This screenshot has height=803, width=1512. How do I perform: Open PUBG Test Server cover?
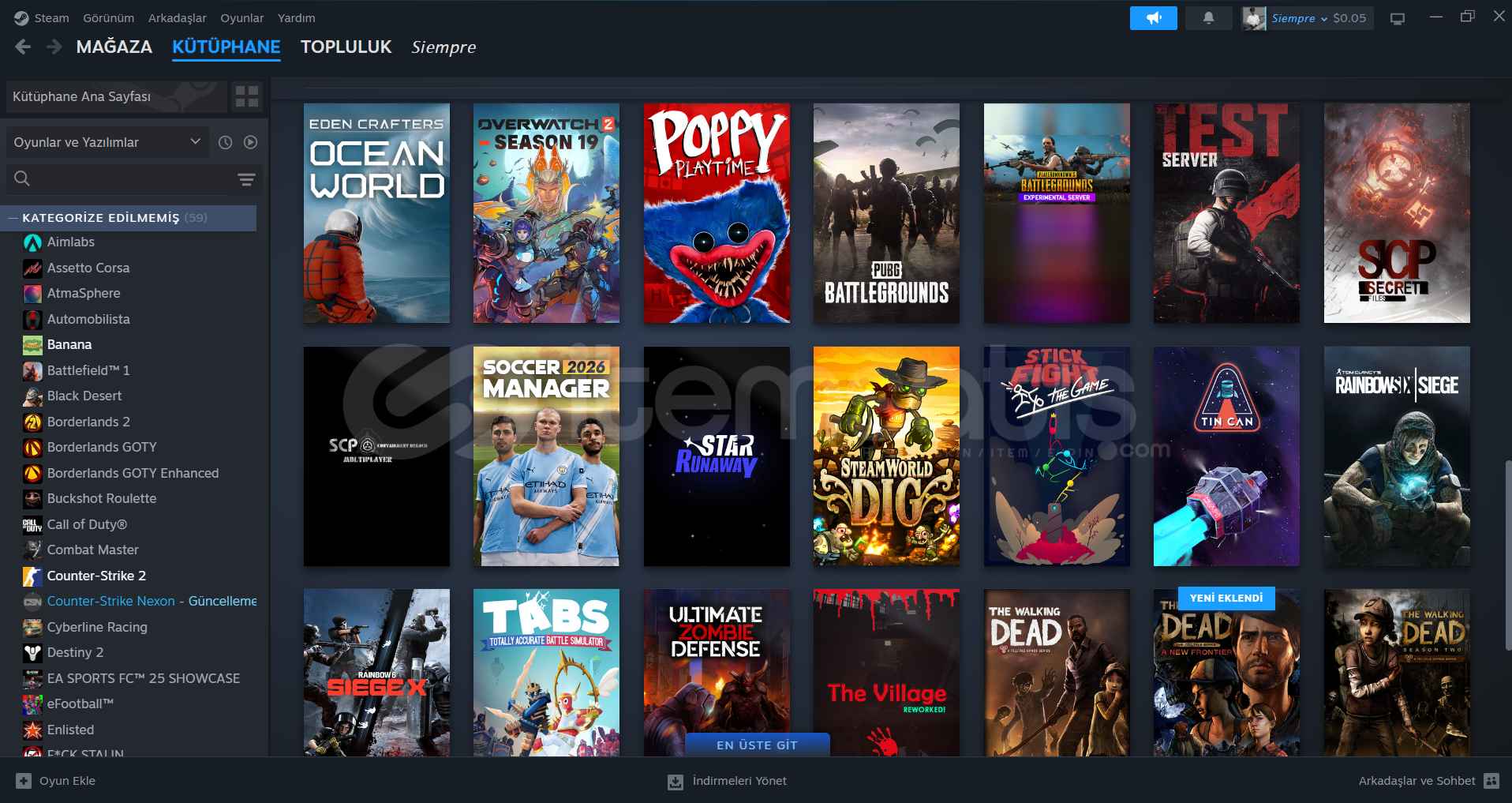1226,213
